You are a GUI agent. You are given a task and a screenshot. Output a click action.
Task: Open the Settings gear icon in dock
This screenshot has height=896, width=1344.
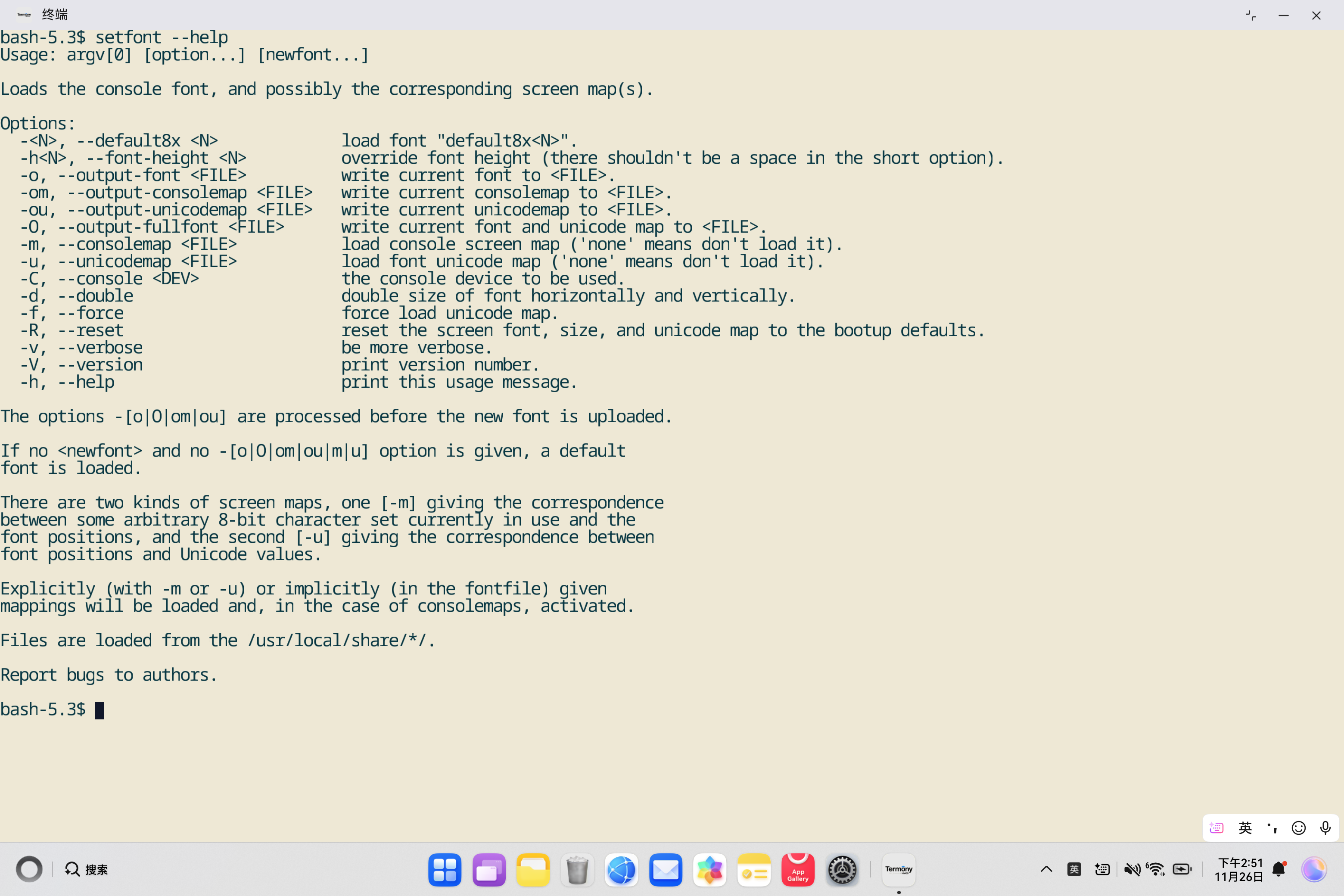pos(842,870)
